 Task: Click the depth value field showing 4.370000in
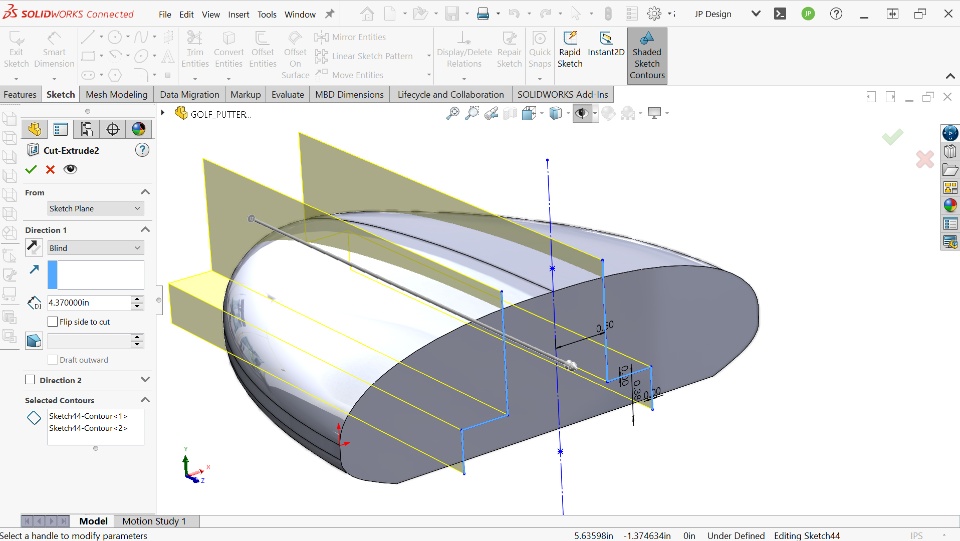[88, 302]
